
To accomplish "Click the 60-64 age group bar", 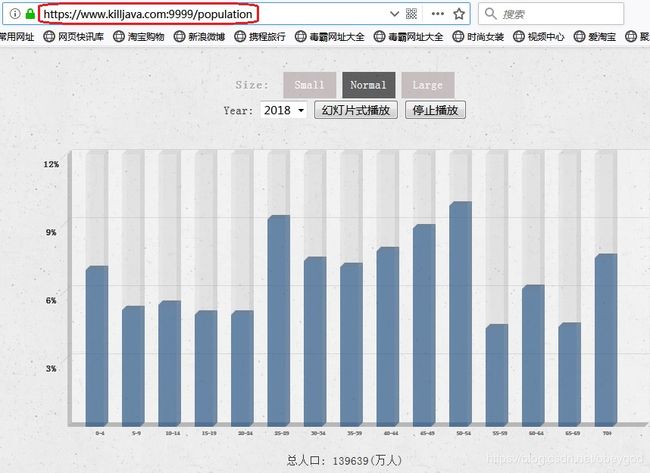I will 533,355.
